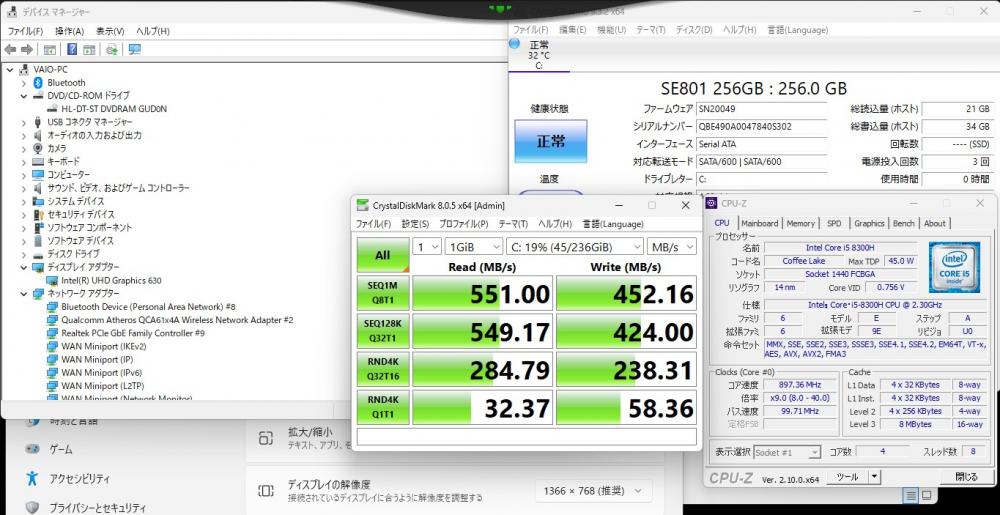The width and height of the screenshot is (1000, 515).
Task: Select the Bluetooth device category icon
Action: (38, 83)
